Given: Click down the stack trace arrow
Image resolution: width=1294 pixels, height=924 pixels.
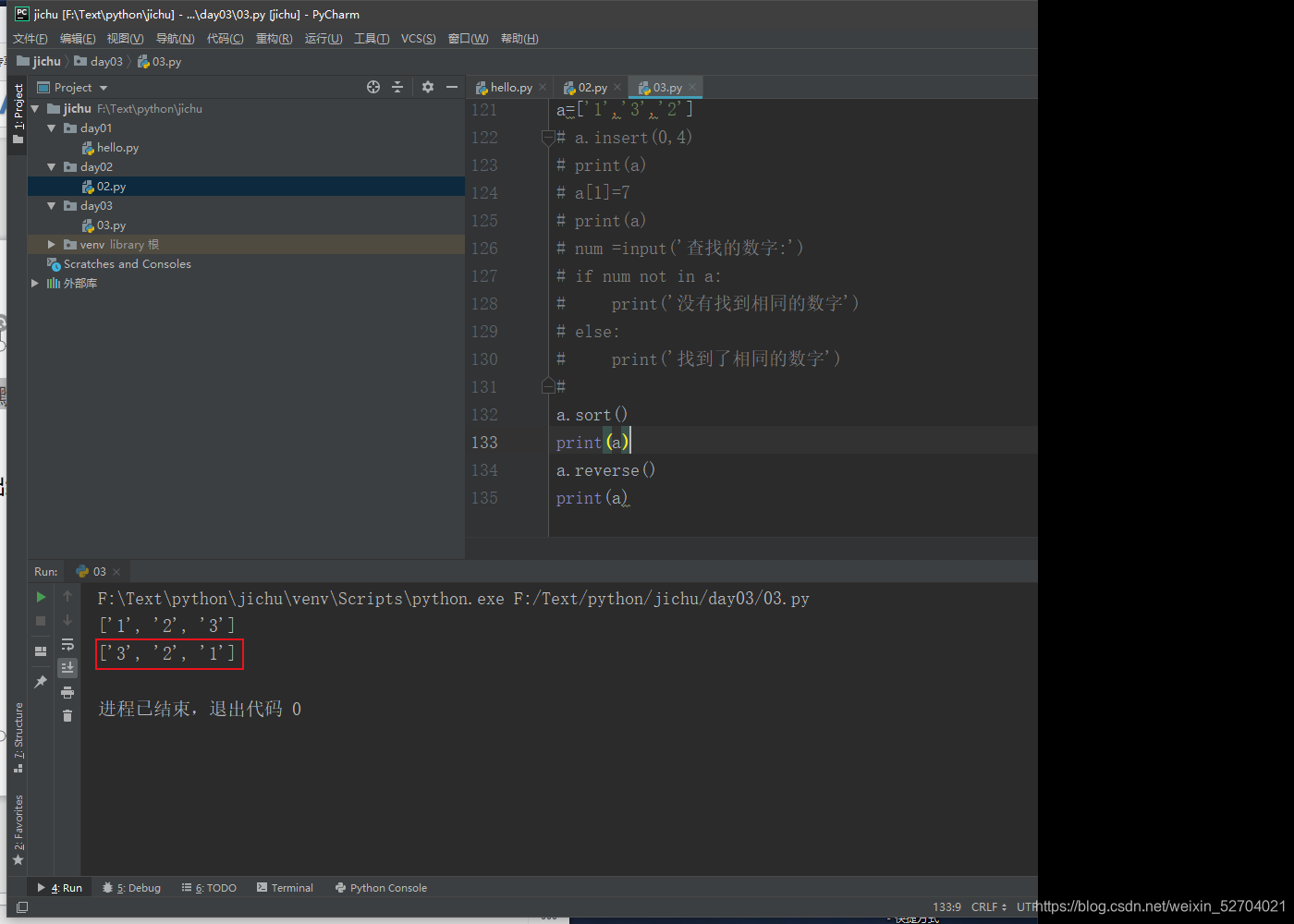Looking at the screenshot, I should [67, 620].
